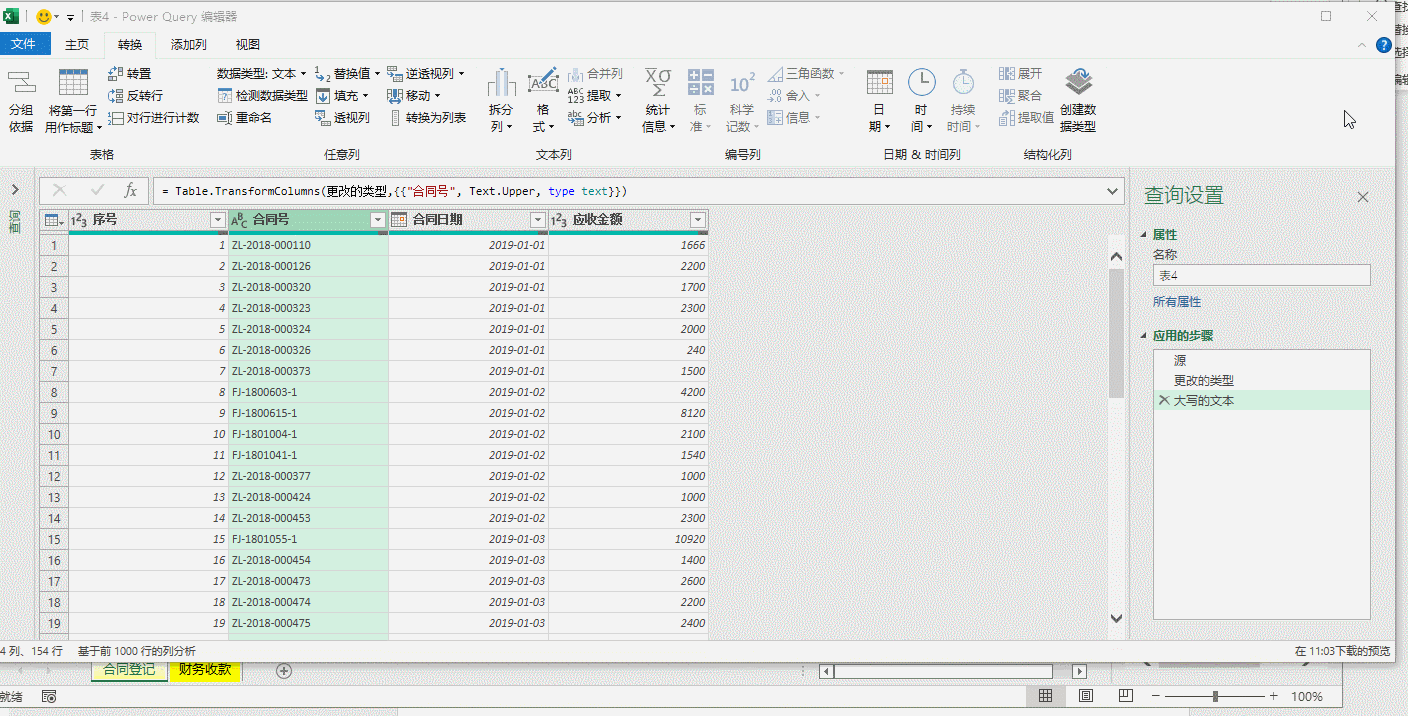This screenshot has width=1408, height=716.
Task: Click Pivot Column (透视列)
Action: click(x=342, y=117)
